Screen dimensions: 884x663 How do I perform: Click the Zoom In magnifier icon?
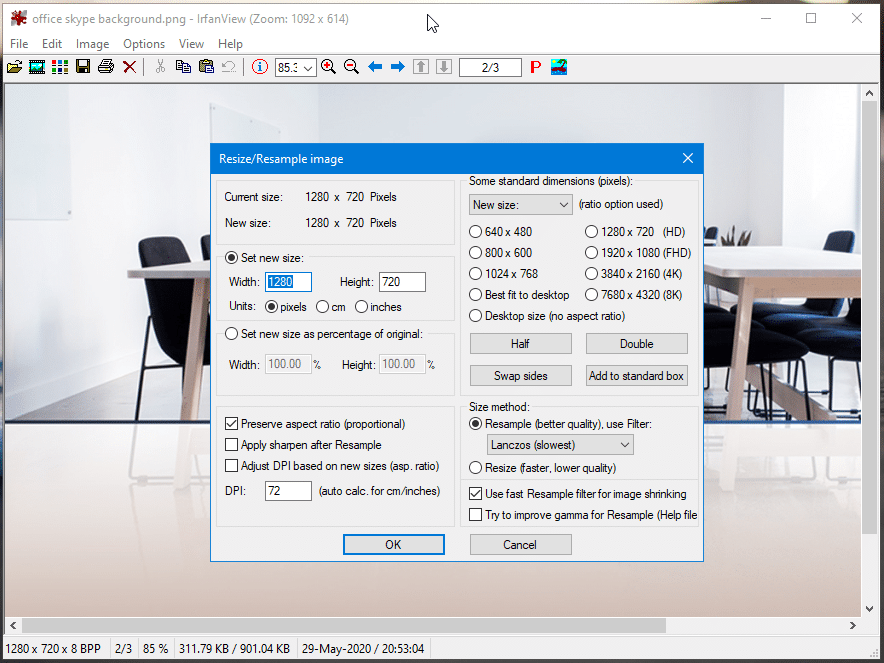pyautogui.click(x=328, y=67)
